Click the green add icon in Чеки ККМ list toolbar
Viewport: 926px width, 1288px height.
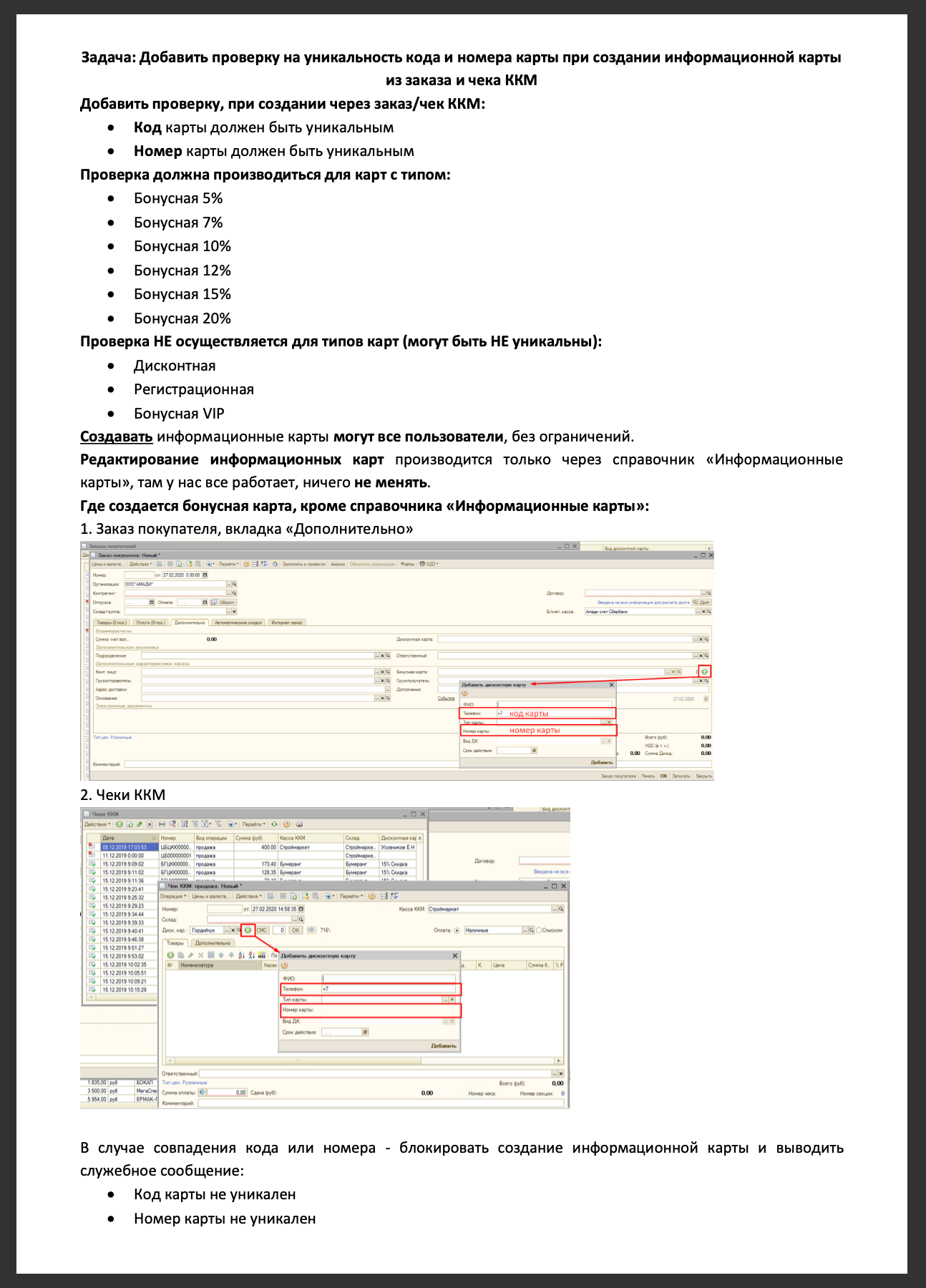pos(120,824)
